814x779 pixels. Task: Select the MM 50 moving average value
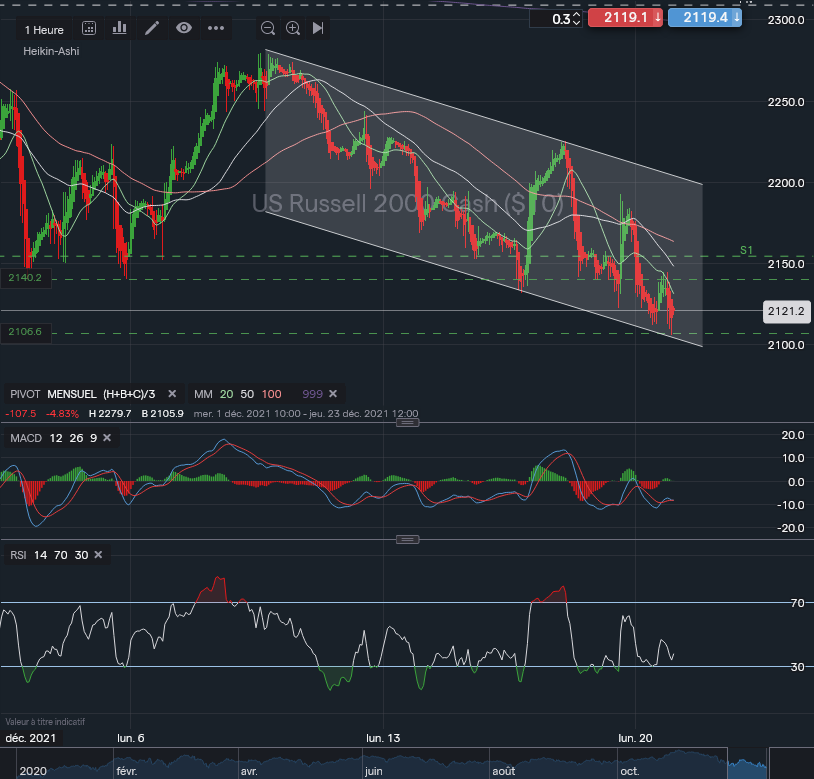click(247, 394)
